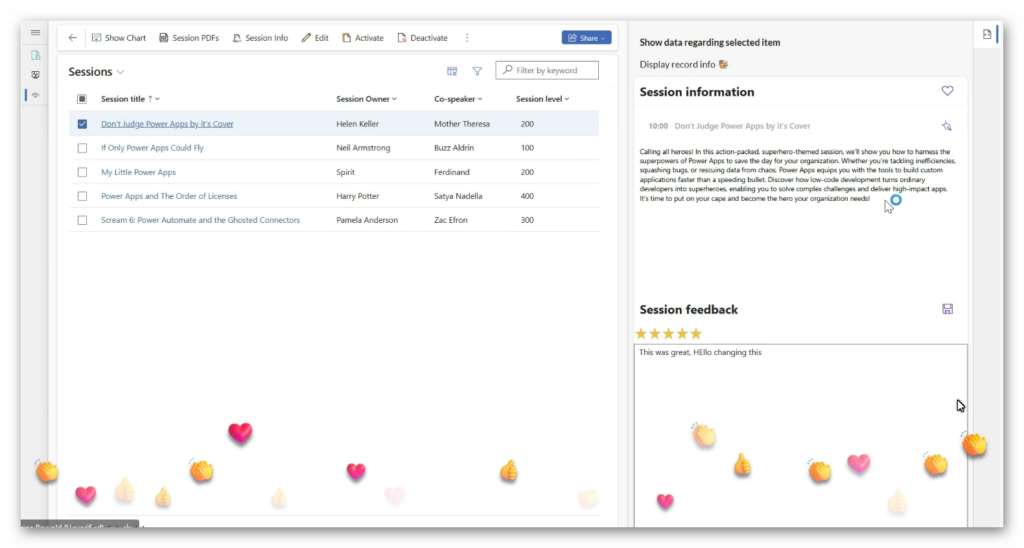Click the Pamela Anderson owner cell
The image size is (1024, 548).
[367, 220]
